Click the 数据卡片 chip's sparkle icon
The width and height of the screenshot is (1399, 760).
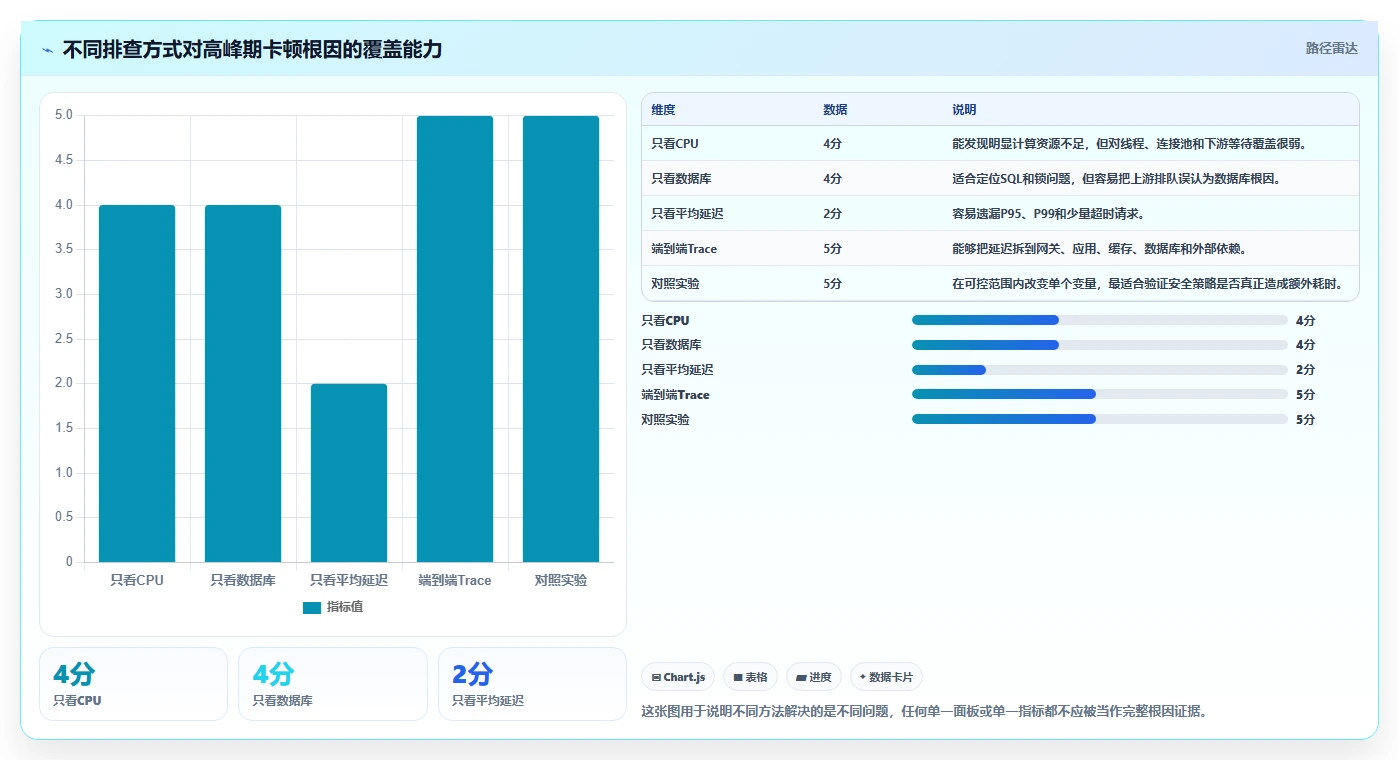pyautogui.click(x=863, y=677)
